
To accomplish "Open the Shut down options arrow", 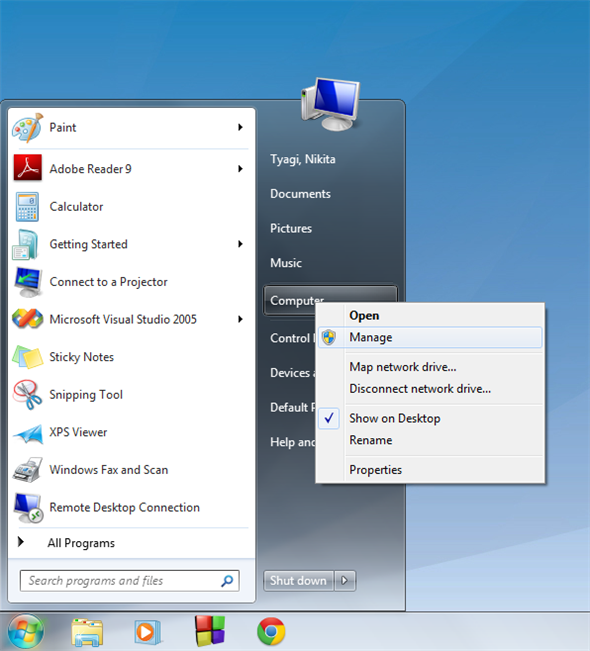I will (345, 580).
